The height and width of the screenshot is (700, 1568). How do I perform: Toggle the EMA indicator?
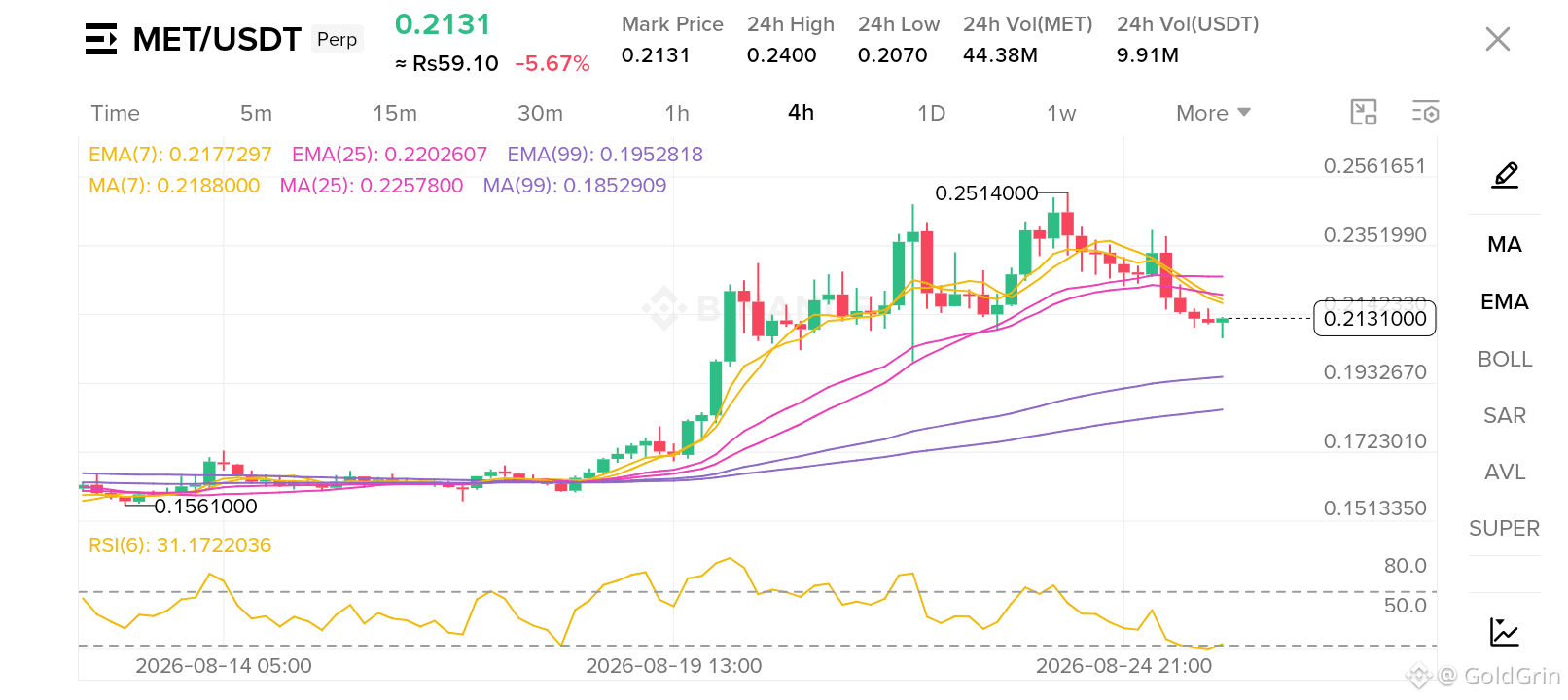[x=1505, y=302]
